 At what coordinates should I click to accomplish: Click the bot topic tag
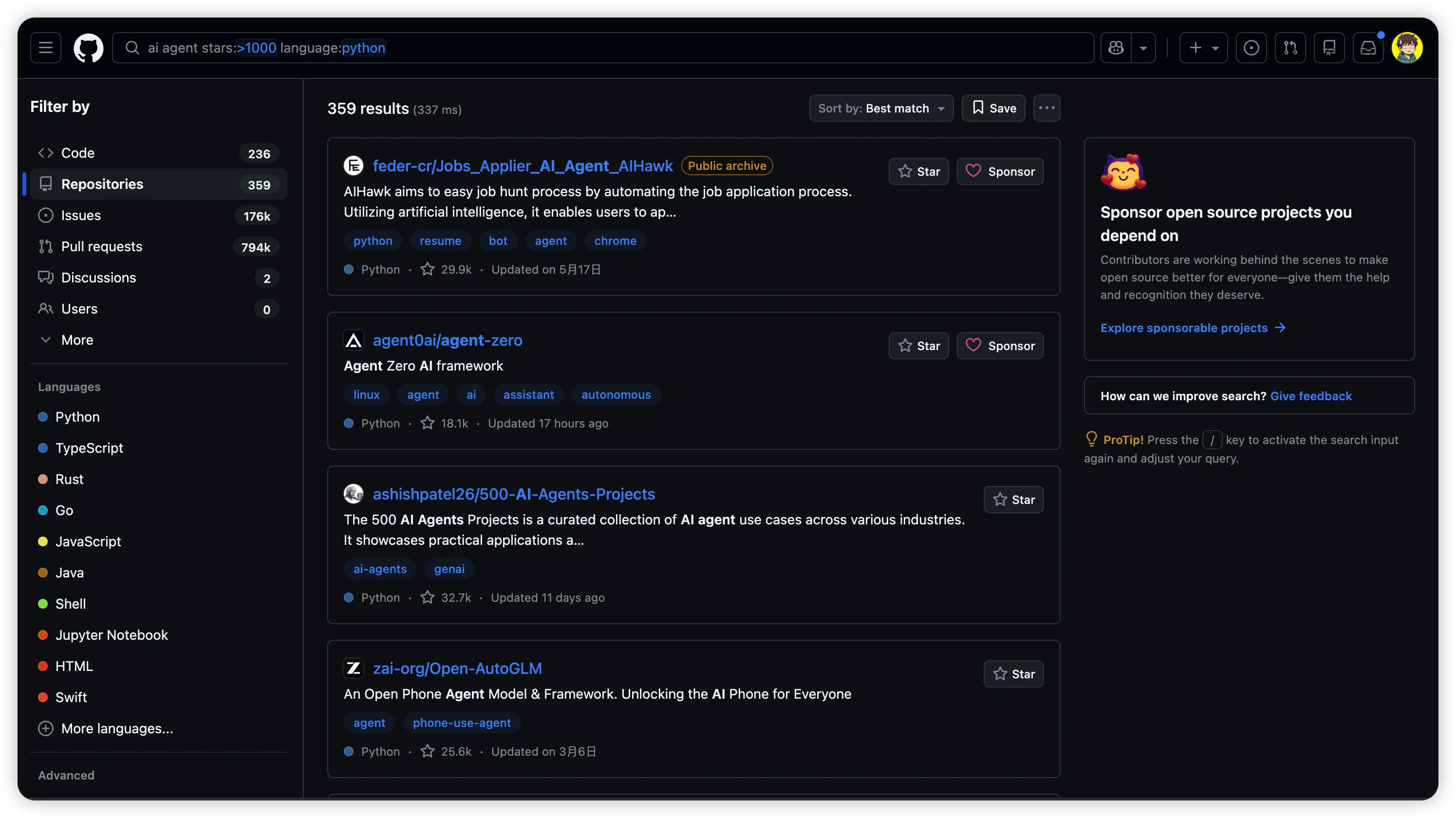click(498, 240)
